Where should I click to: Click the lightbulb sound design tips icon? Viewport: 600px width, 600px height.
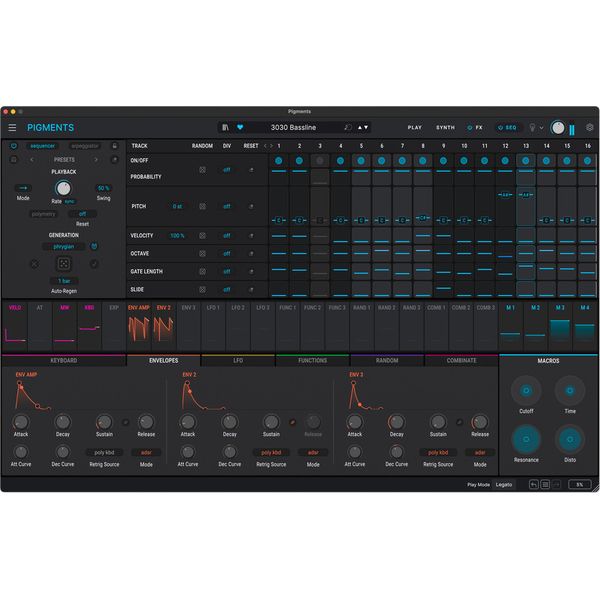[533, 128]
